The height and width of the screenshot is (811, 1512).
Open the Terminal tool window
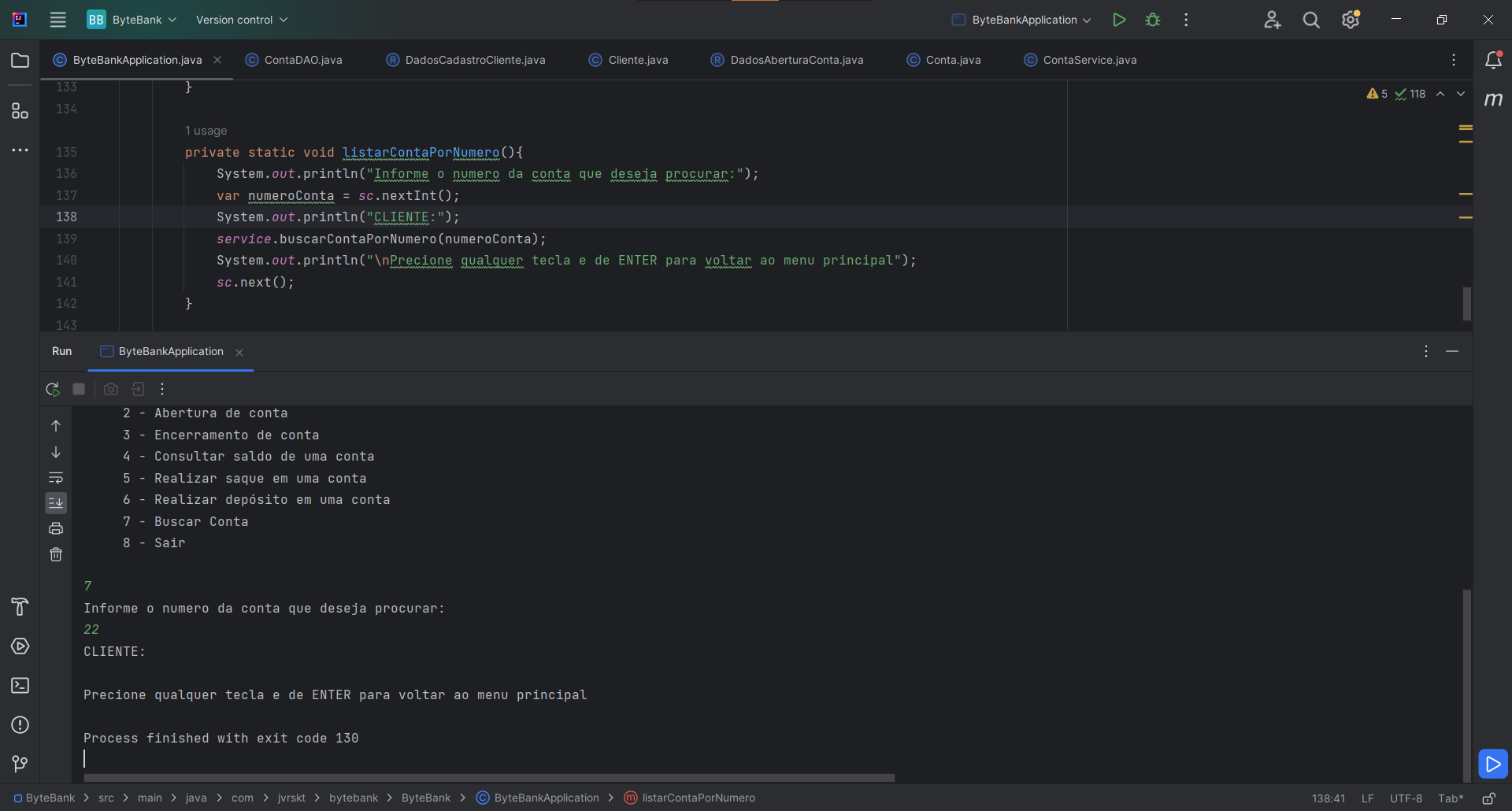pyautogui.click(x=20, y=686)
